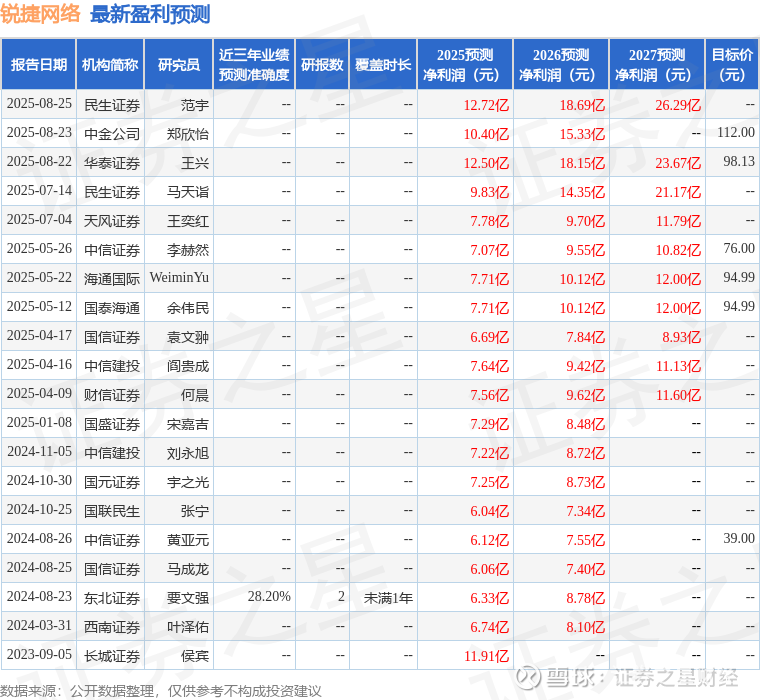Click researcher 黄亚元
This screenshot has width=760, height=700.
(x=188, y=540)
